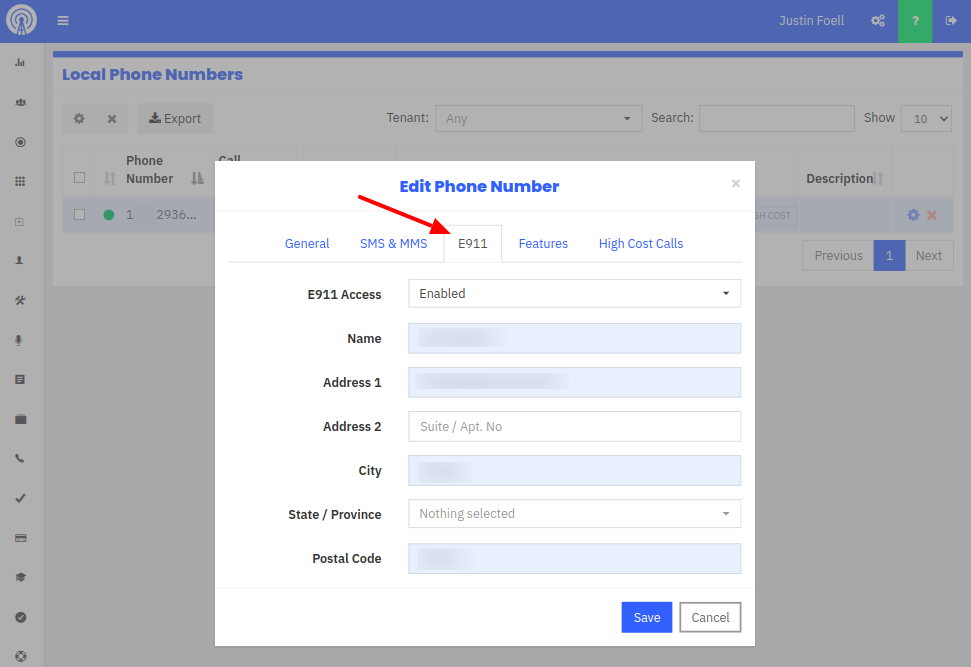The width and height of the screenshot is (971, 667).
Task: Open the credit card icon in the sidebar
Action: click(20, 538)
